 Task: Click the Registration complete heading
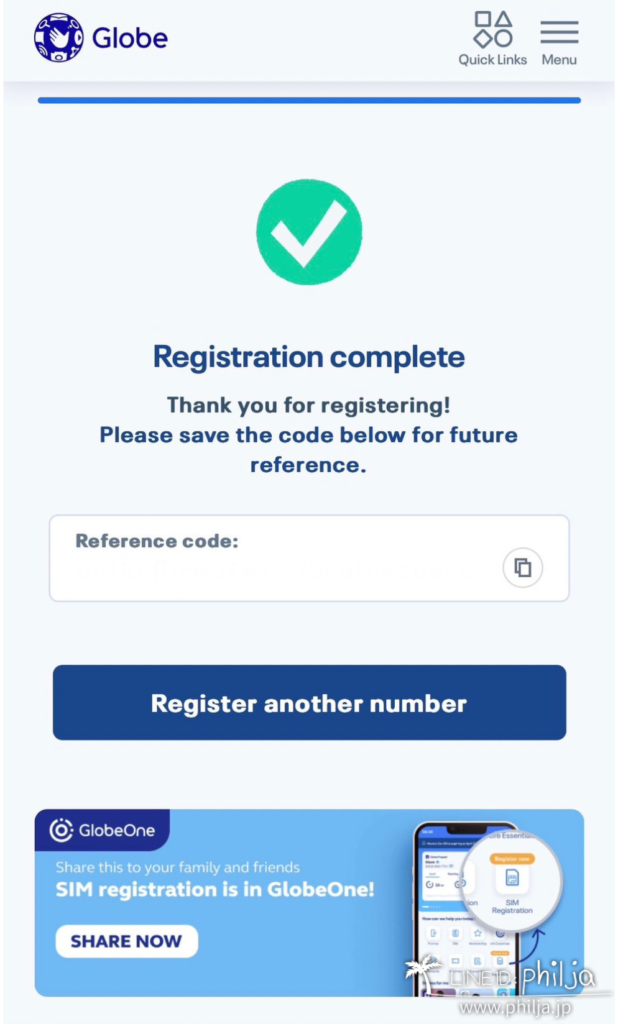(309, 357)
